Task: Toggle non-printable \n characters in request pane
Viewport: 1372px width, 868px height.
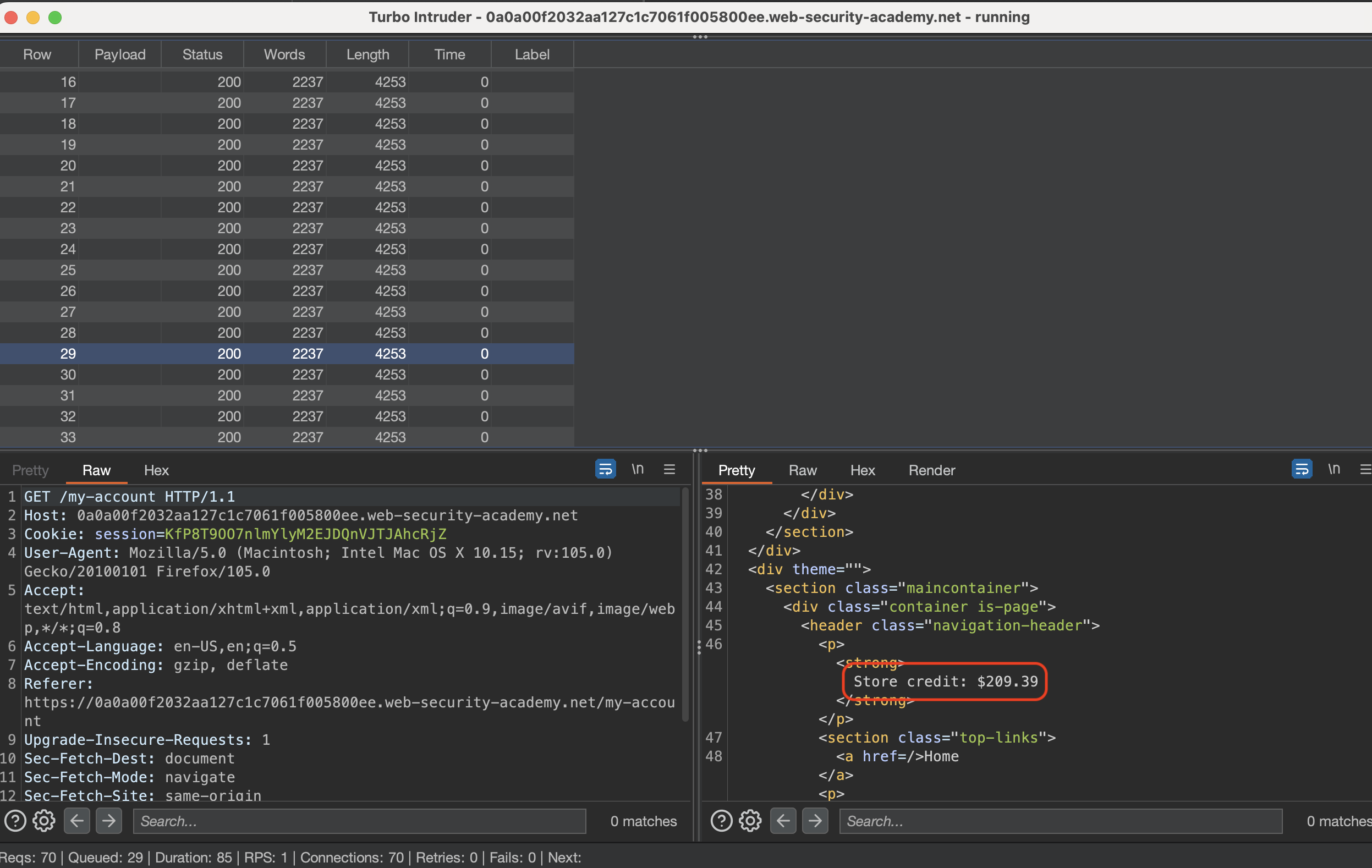Action: pyautogui.click(x=637, y=469)
